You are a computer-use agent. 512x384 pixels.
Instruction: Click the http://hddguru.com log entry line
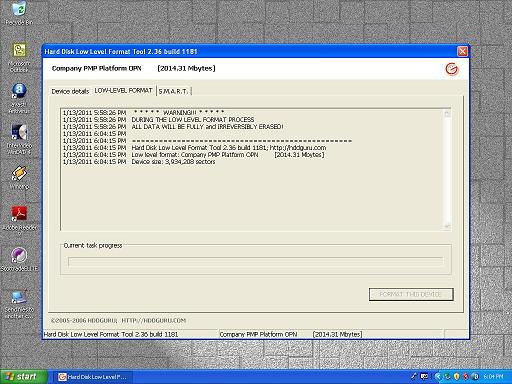(194, 148)
